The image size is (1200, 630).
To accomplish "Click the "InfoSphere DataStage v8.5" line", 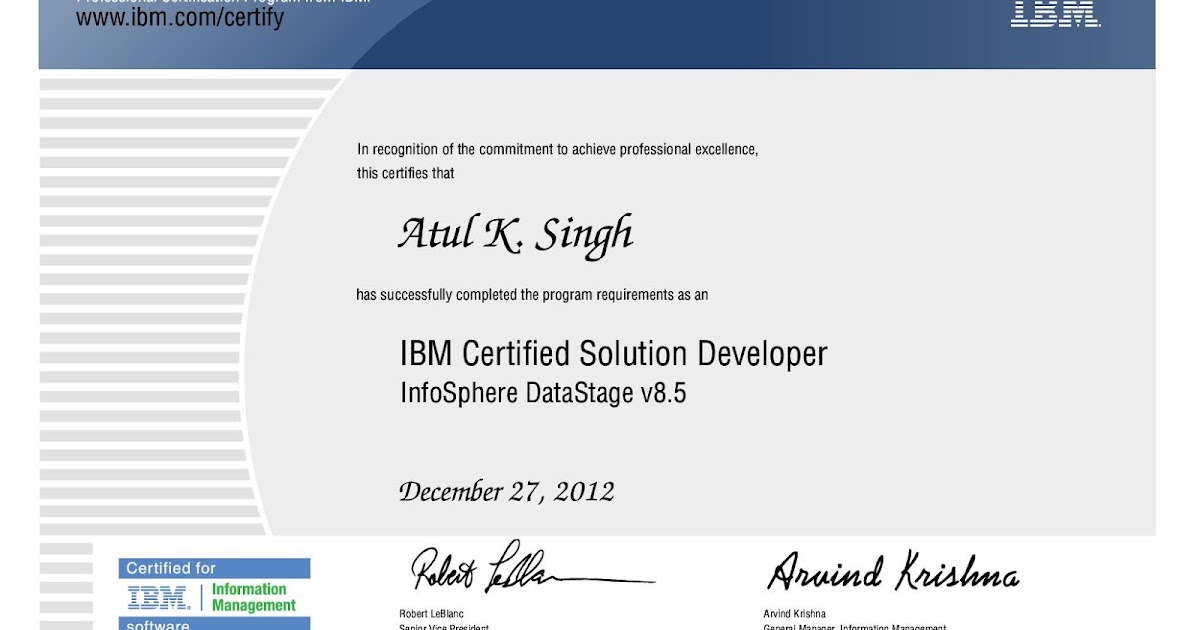I will coord(543,393).
